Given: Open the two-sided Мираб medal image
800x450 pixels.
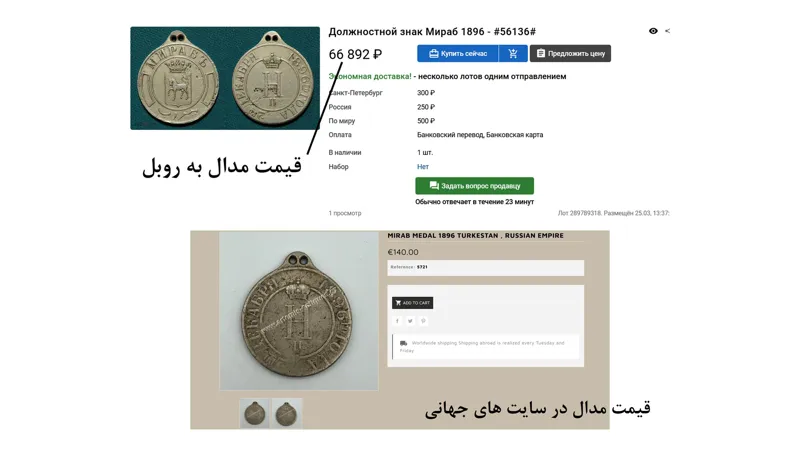Looking at the screenshot, I should [x=225, y=78].
